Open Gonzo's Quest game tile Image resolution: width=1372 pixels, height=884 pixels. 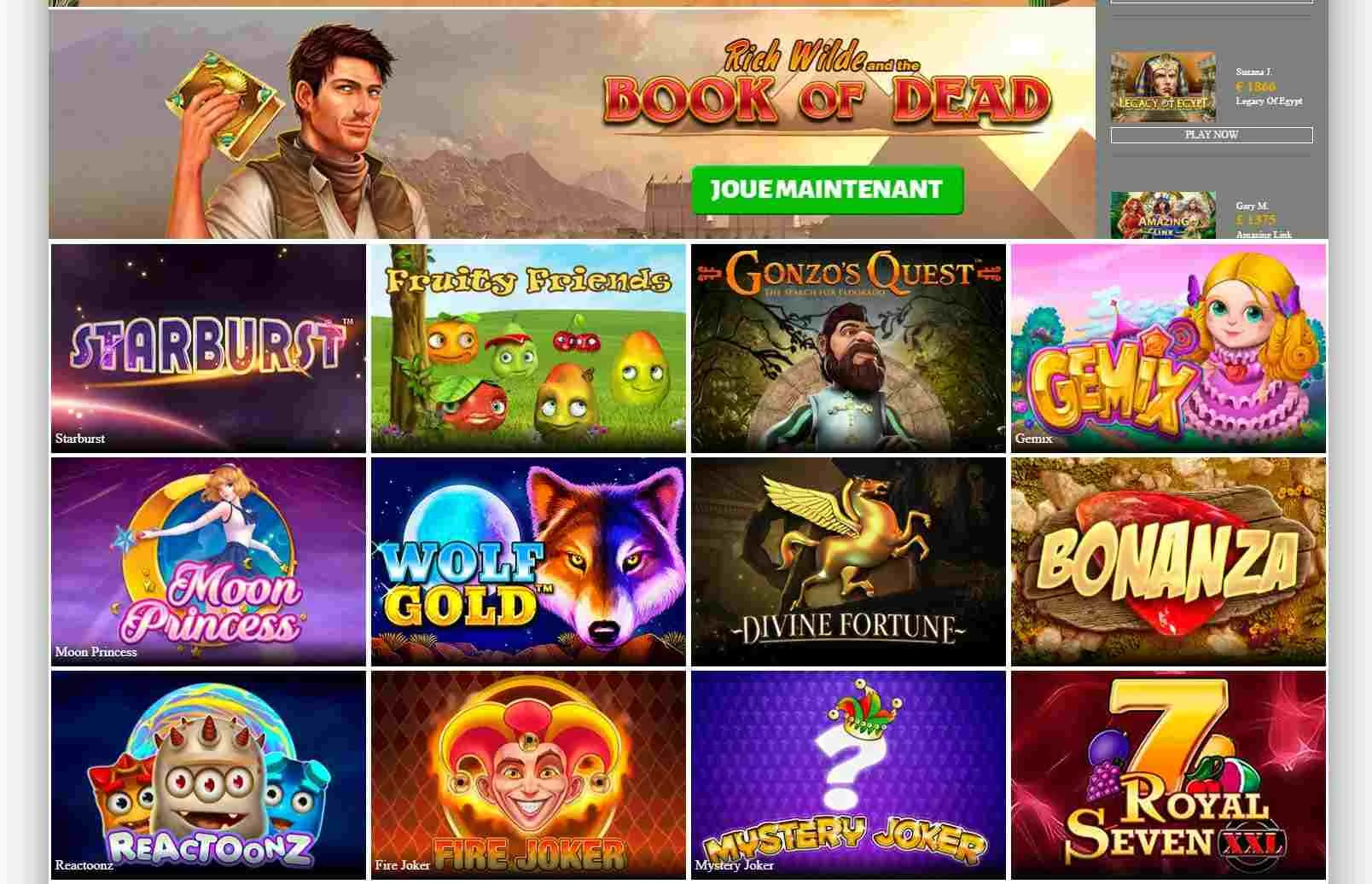point(848,348)
